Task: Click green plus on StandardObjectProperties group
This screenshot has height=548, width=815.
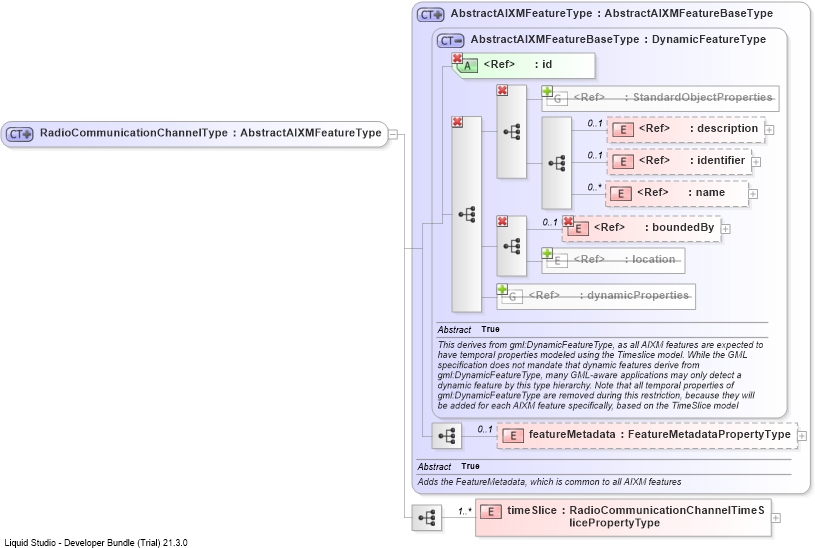Action: pyautogui.click(x=547, y=92)
